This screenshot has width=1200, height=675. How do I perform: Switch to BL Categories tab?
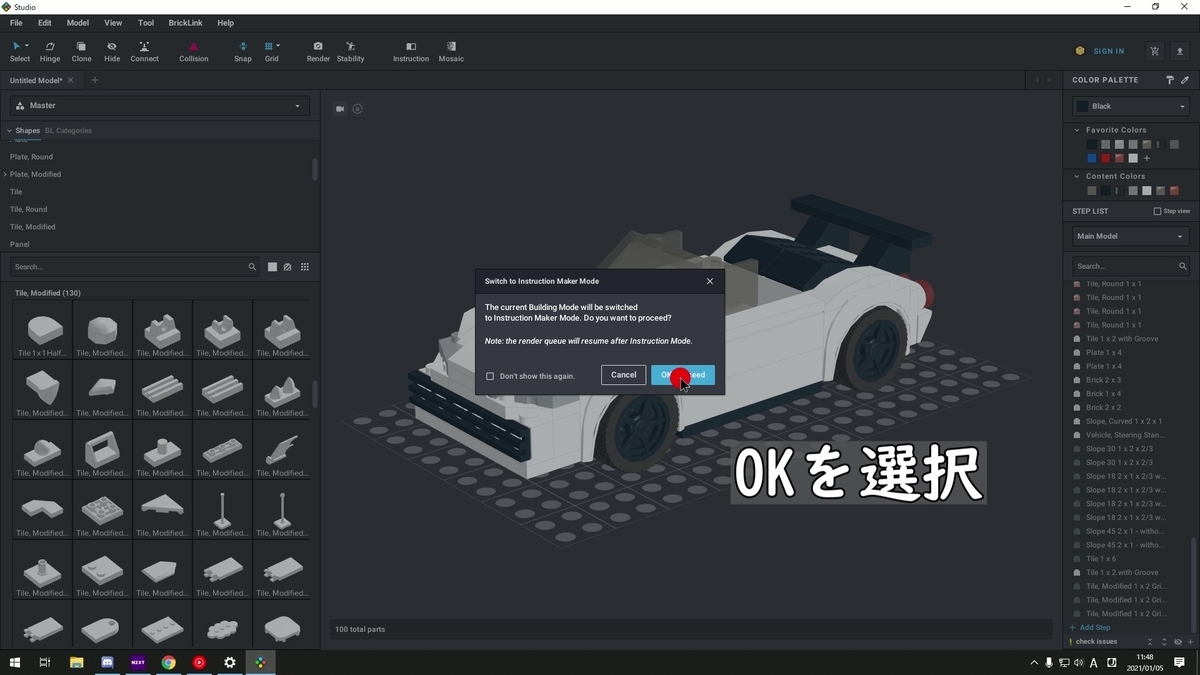click(68, 131)
